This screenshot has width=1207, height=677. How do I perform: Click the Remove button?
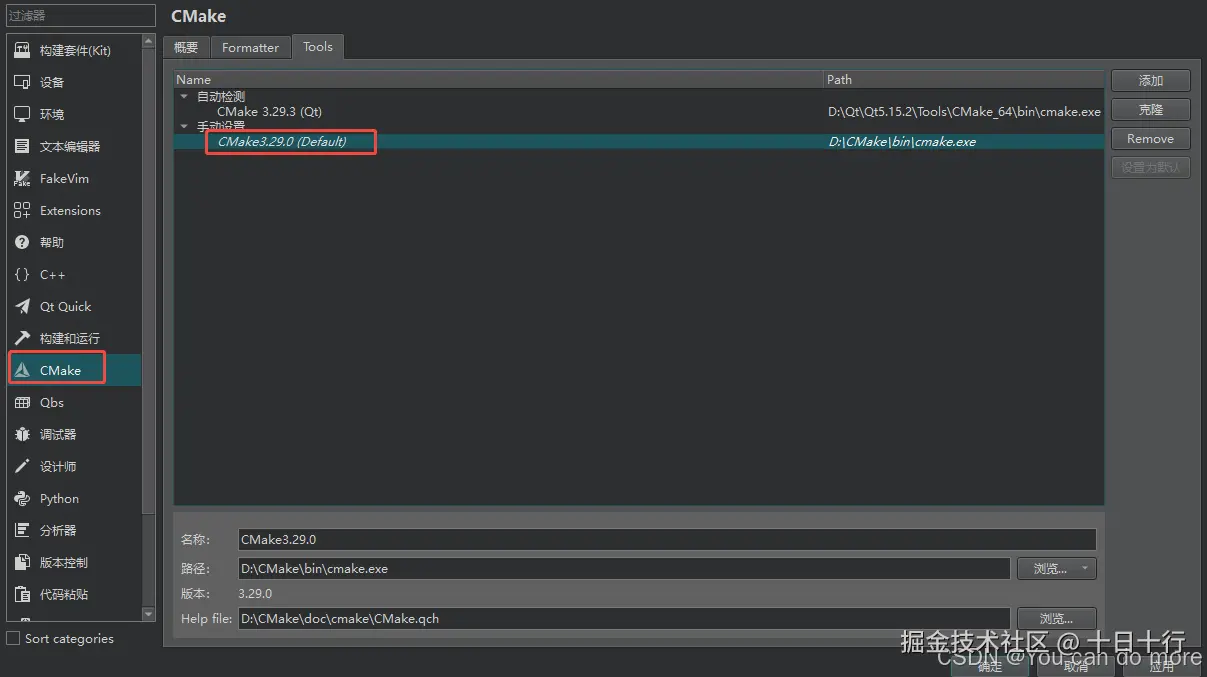click(1150, 138)
